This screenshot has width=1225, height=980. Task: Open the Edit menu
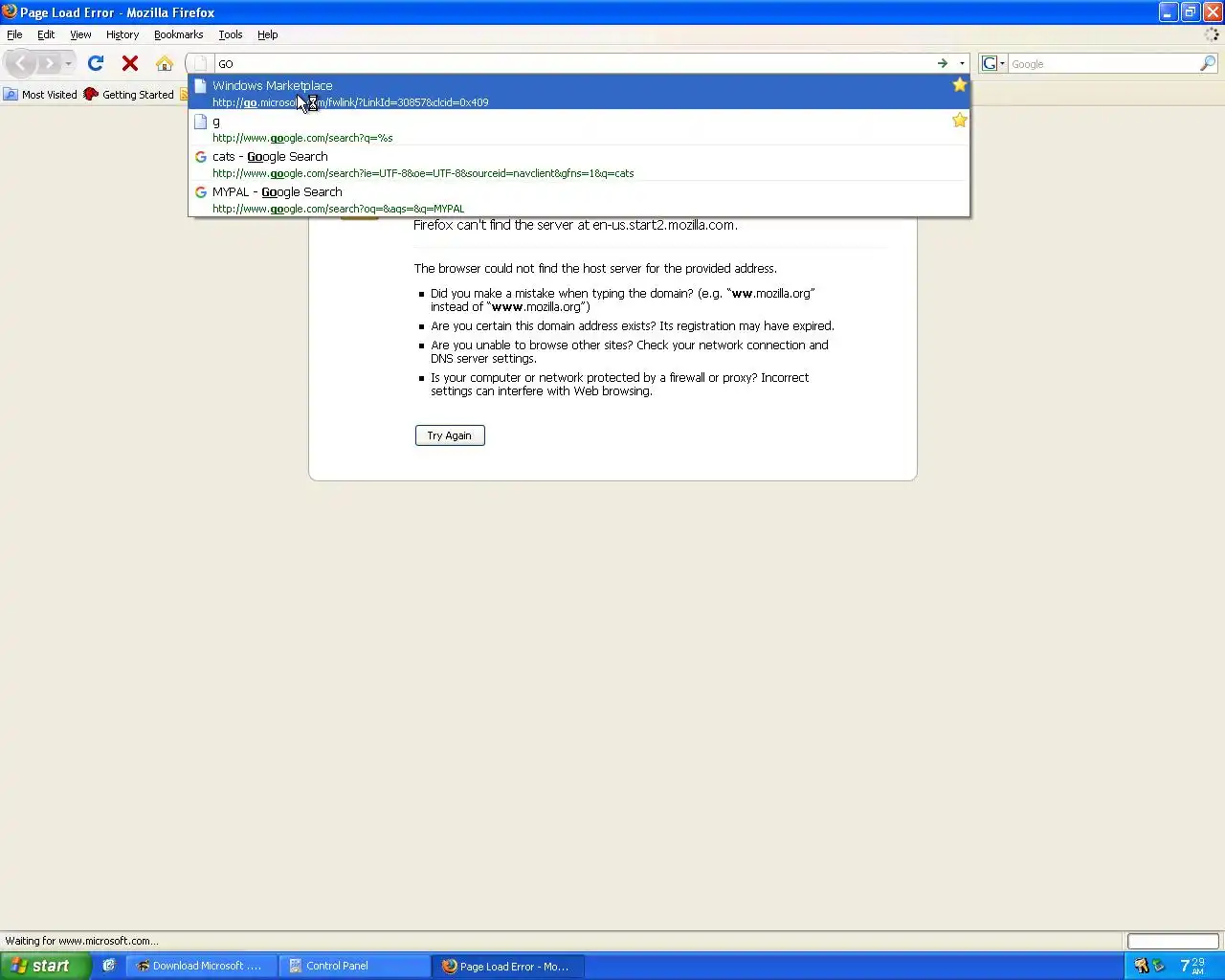(46, 34)
